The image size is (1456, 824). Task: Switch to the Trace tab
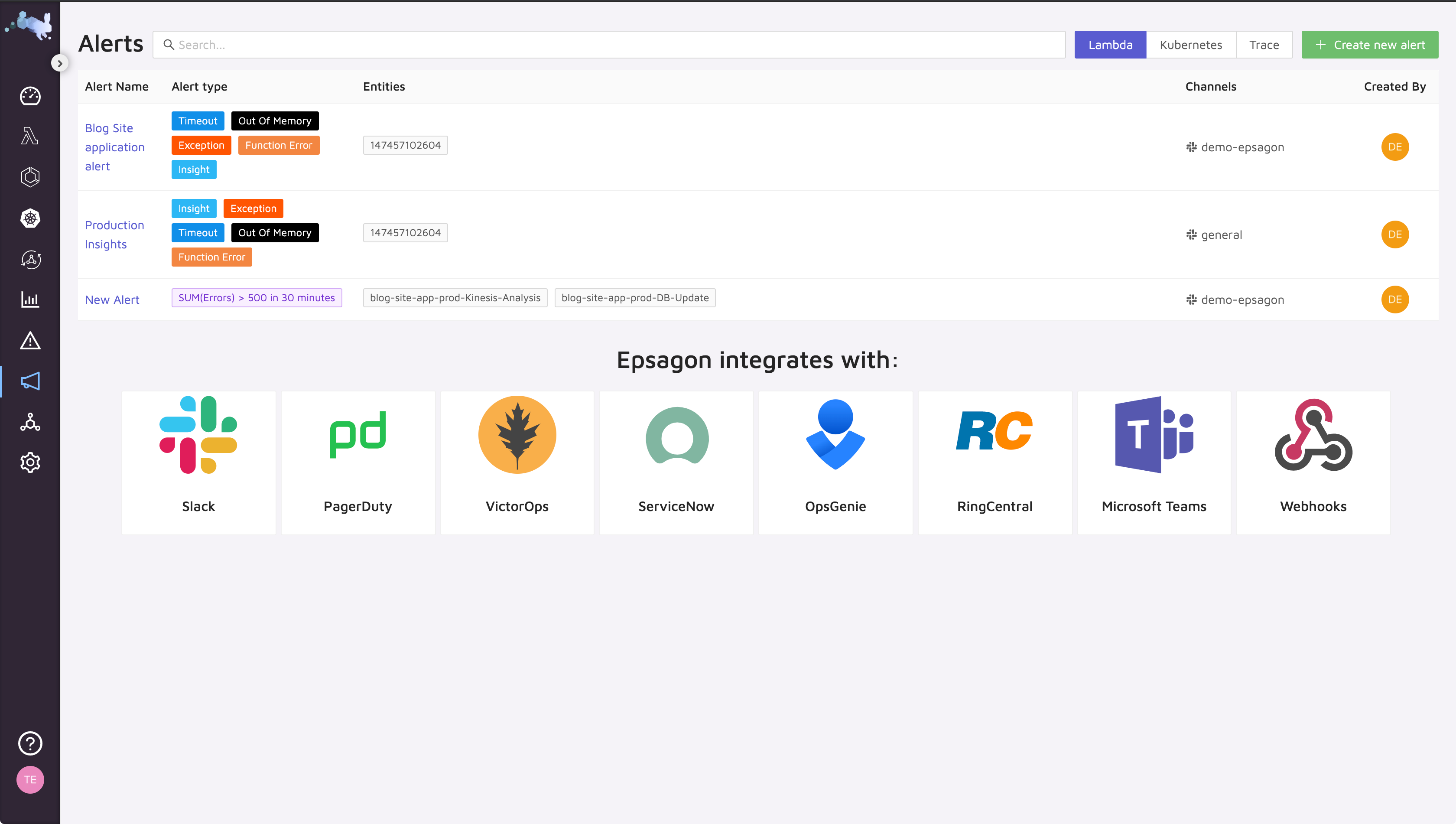[1264, 45]
